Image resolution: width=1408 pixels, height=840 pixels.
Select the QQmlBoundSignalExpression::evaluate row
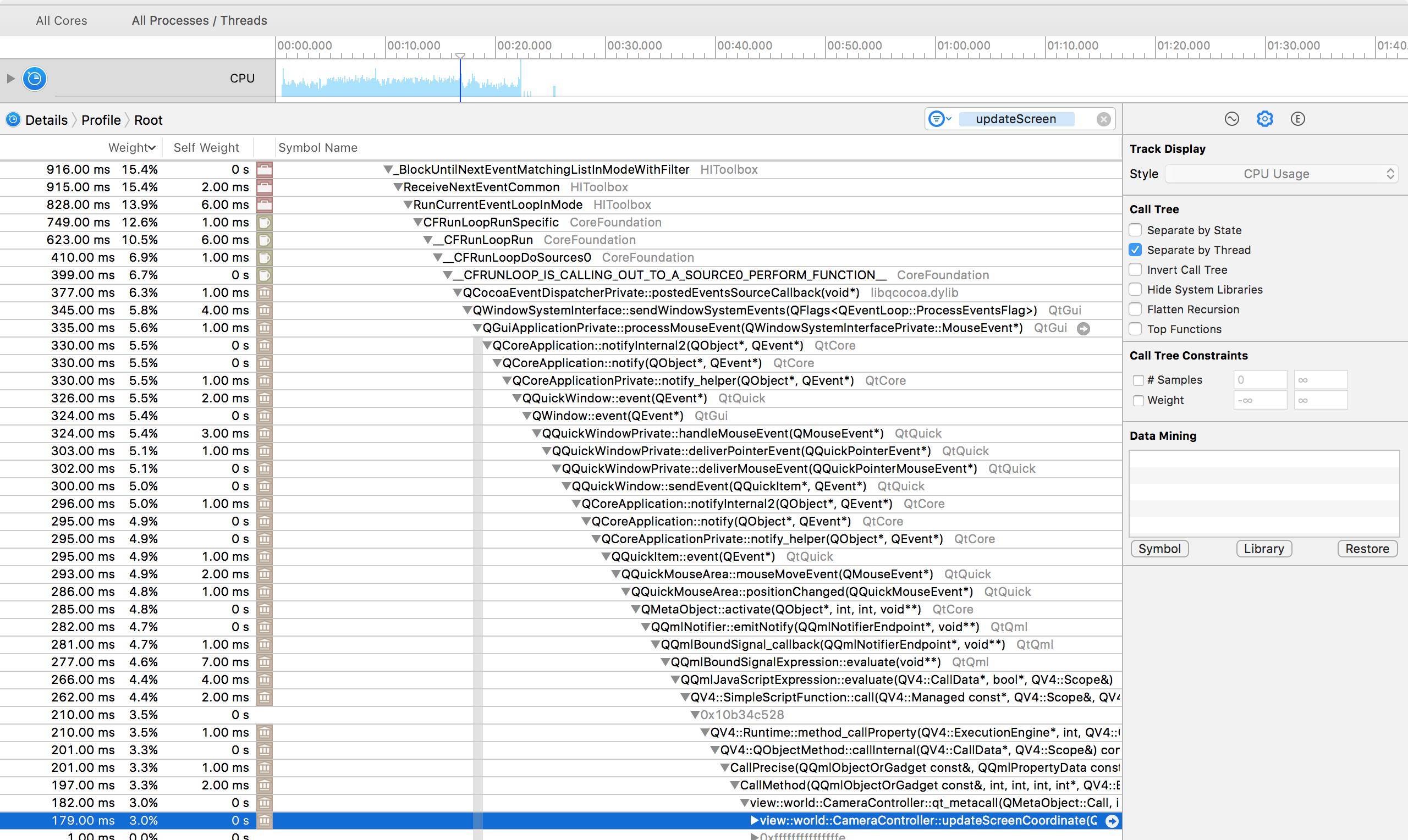pos(561,662)
